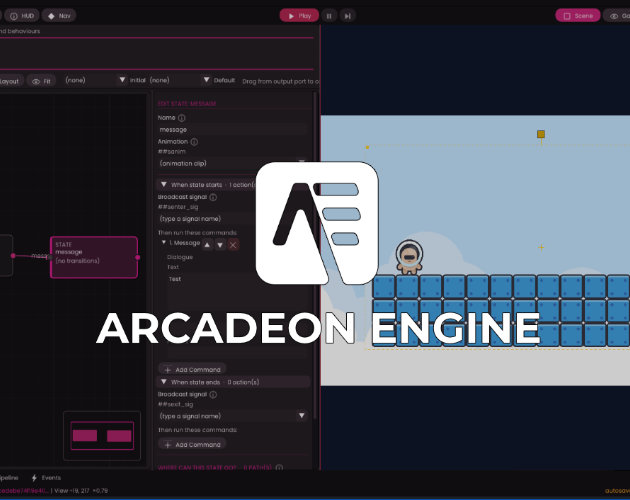Image resolution: width=630 pixels, height=500 pixels.
Task: Click the 'View -19, 217 +0.79' status text
Action: tap(81, 490)
